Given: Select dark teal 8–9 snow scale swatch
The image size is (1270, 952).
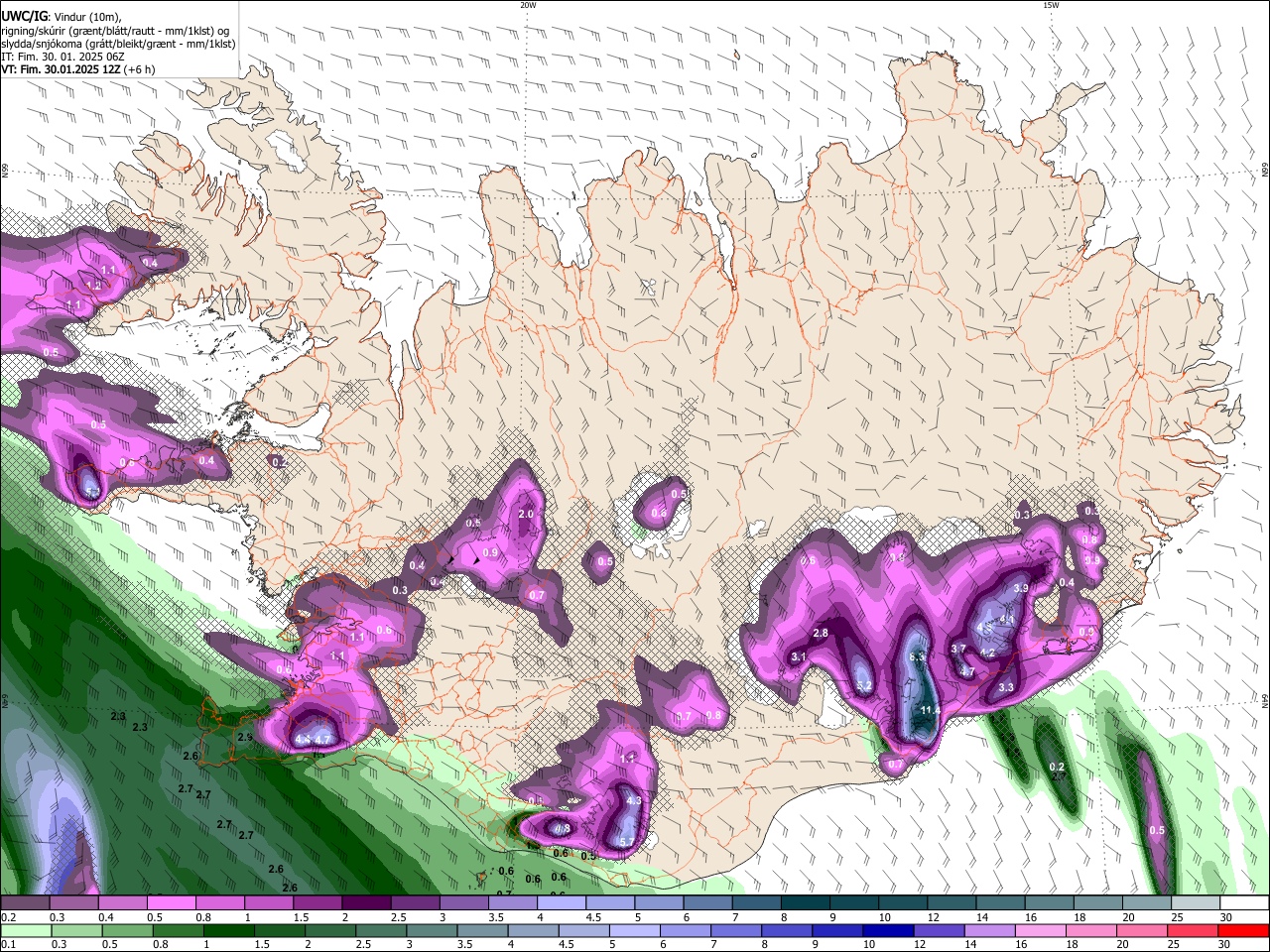Looking at the screenshot, I should [806, 903].
